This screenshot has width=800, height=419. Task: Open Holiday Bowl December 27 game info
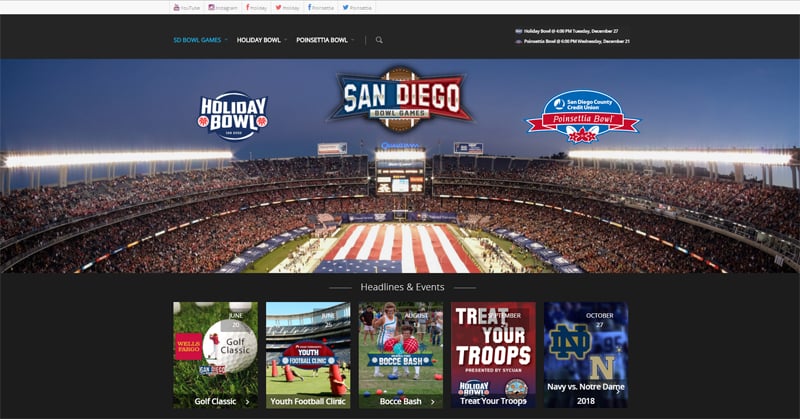click(x=567, y=31)
